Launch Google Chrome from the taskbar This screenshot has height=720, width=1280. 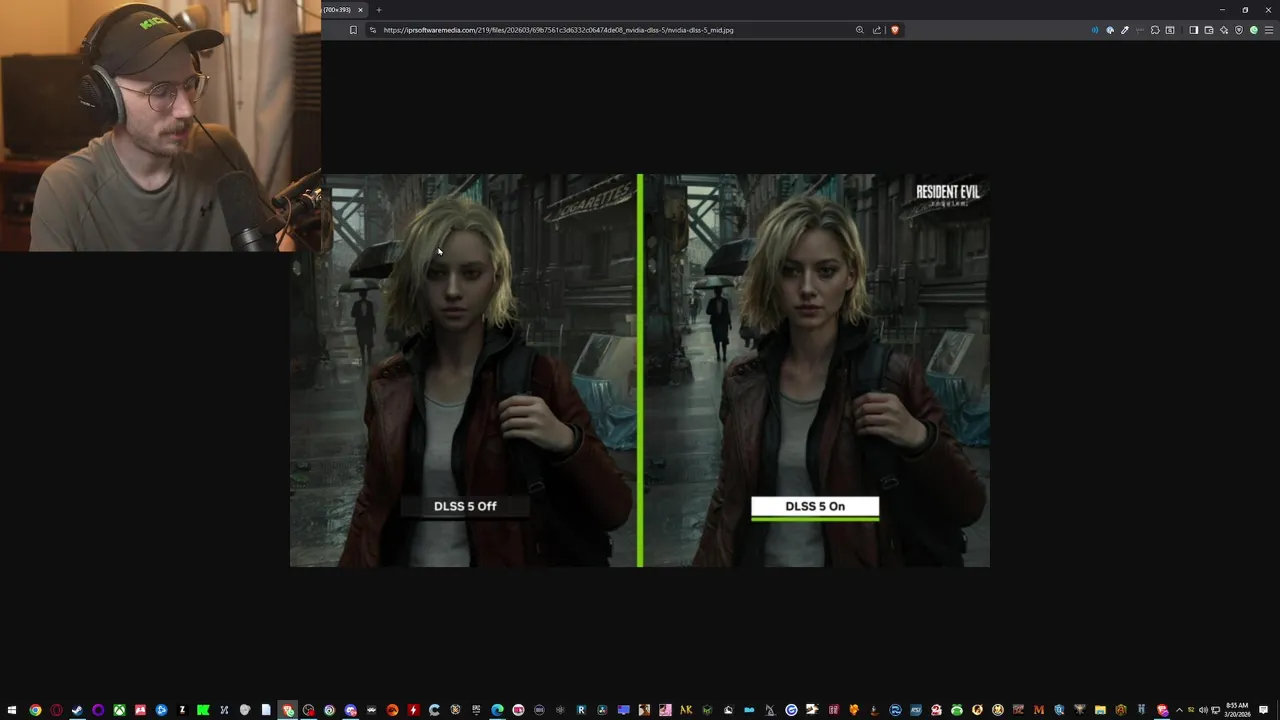(35, 710)
